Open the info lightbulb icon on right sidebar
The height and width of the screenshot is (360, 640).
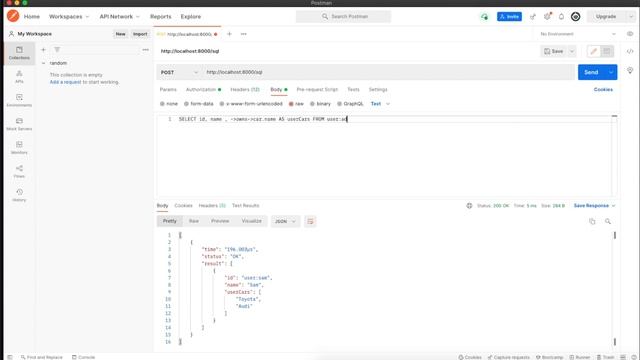click(x=630, y=71)
